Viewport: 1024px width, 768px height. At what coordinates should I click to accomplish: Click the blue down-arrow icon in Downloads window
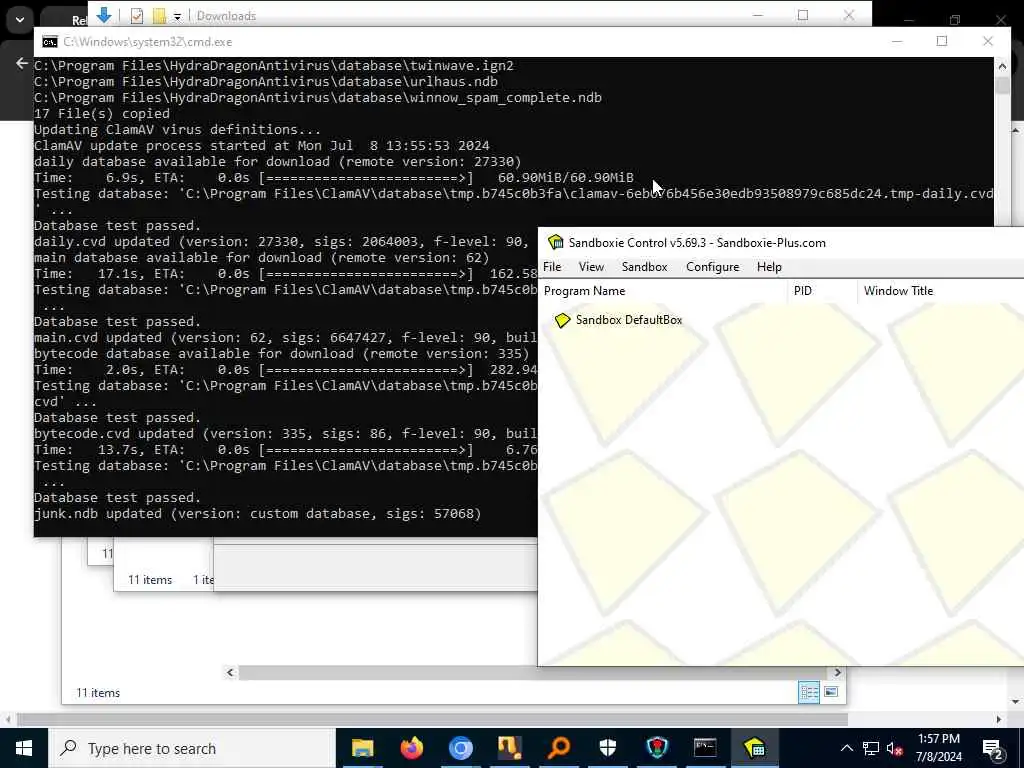coord(103,15)
